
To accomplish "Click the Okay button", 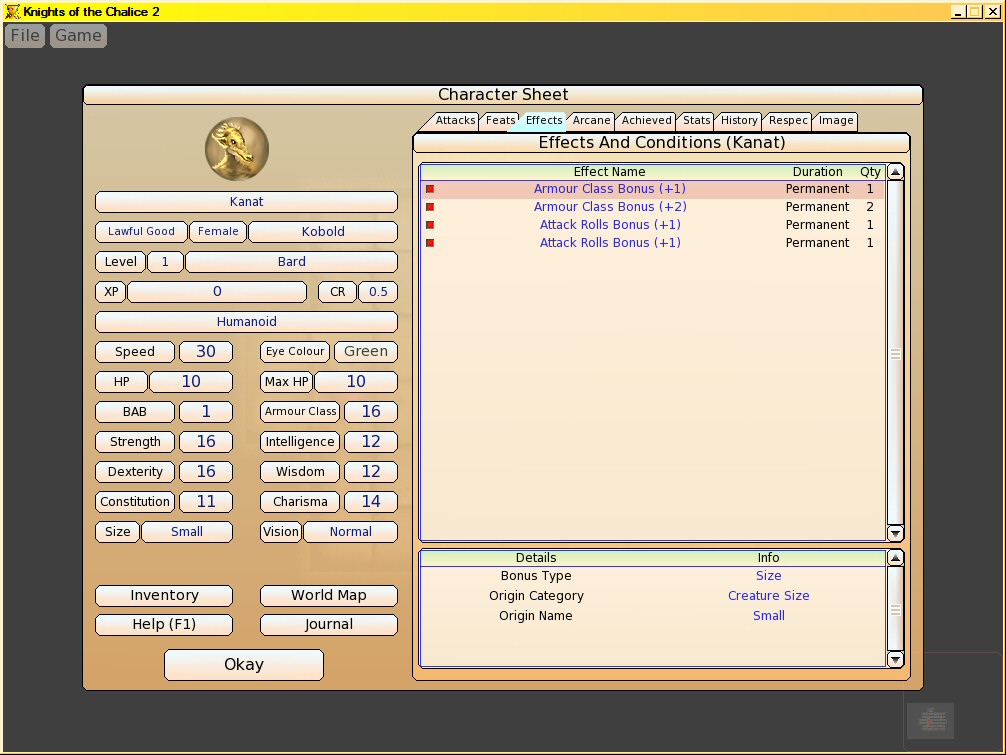I will (244, 665).
